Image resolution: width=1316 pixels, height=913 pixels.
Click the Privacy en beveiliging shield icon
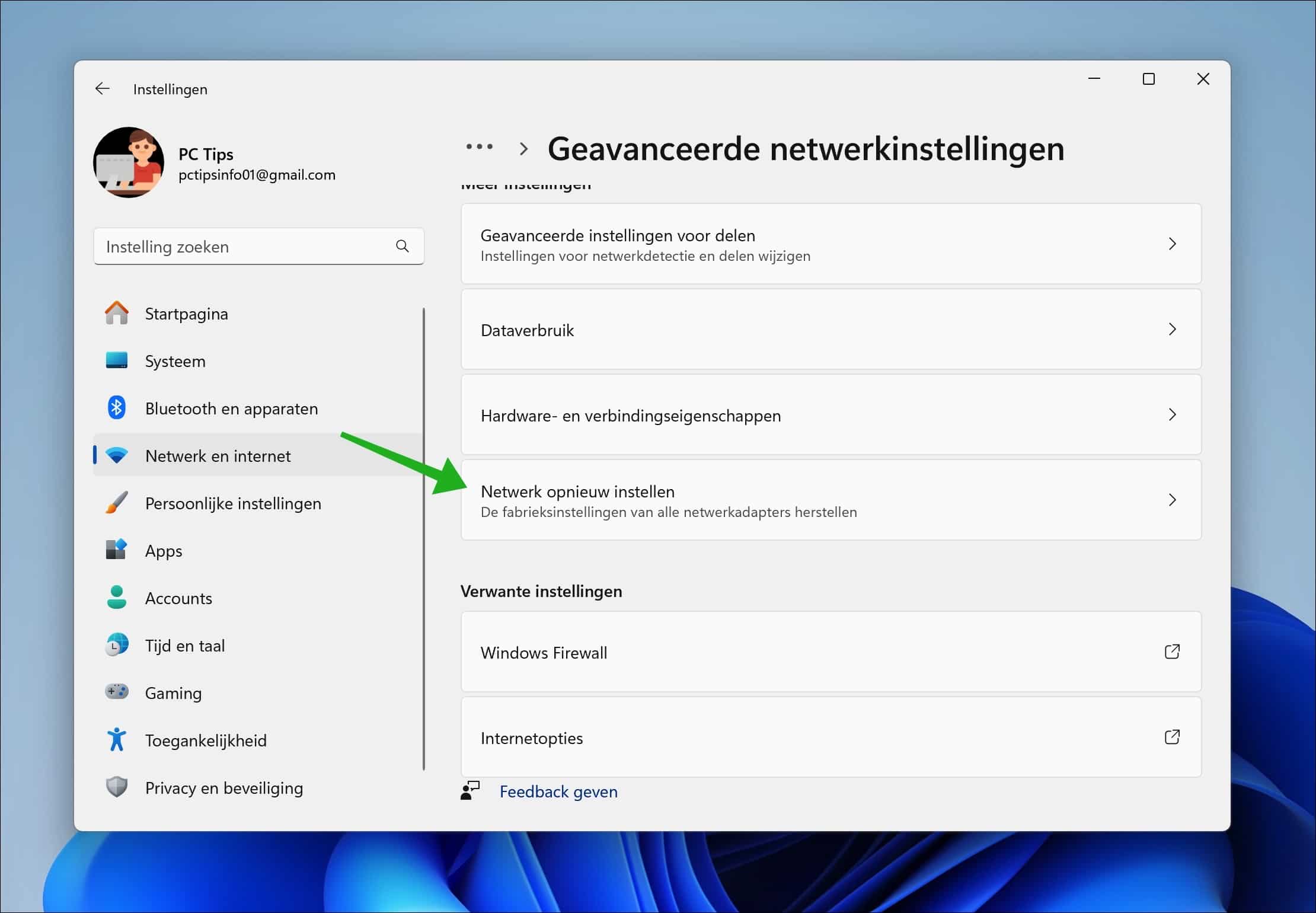[x=117, y=787]
